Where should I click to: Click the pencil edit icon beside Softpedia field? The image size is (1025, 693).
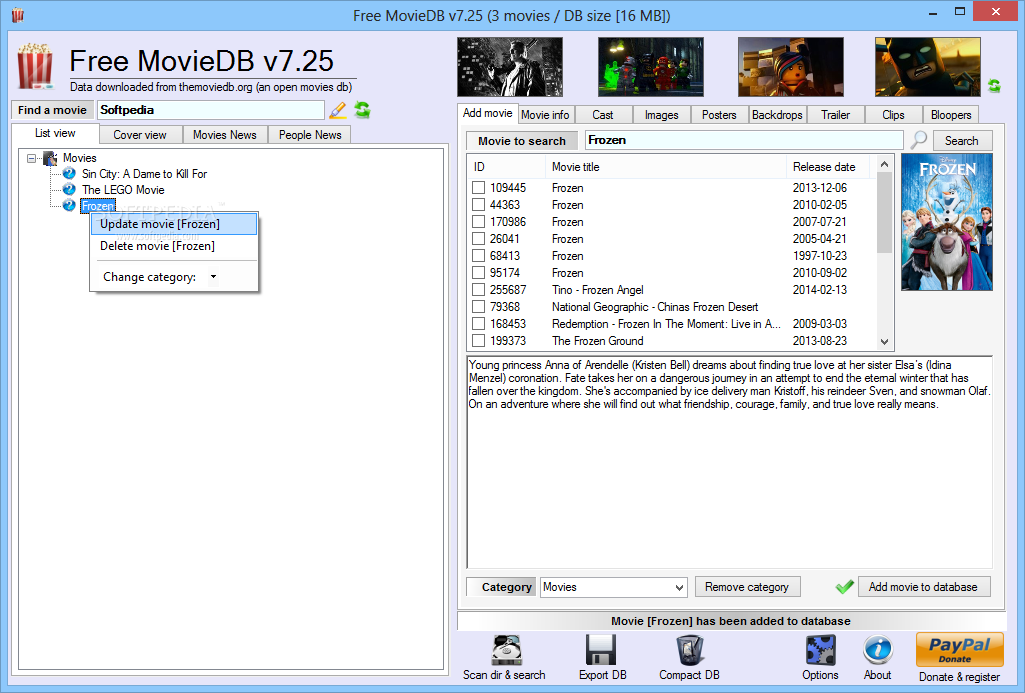[x=337, y=110]
